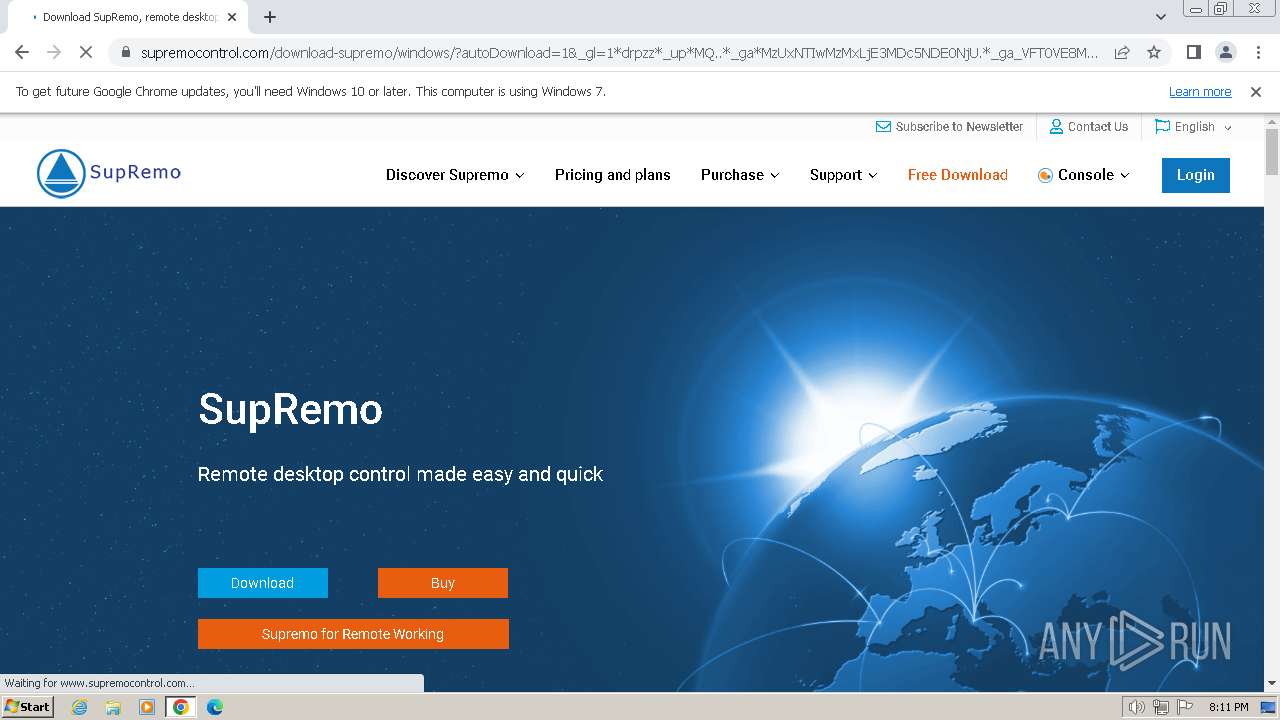Screen dimensions: 1280x720
Task: Open Pricing and plans page
Action: coord(613,175)
